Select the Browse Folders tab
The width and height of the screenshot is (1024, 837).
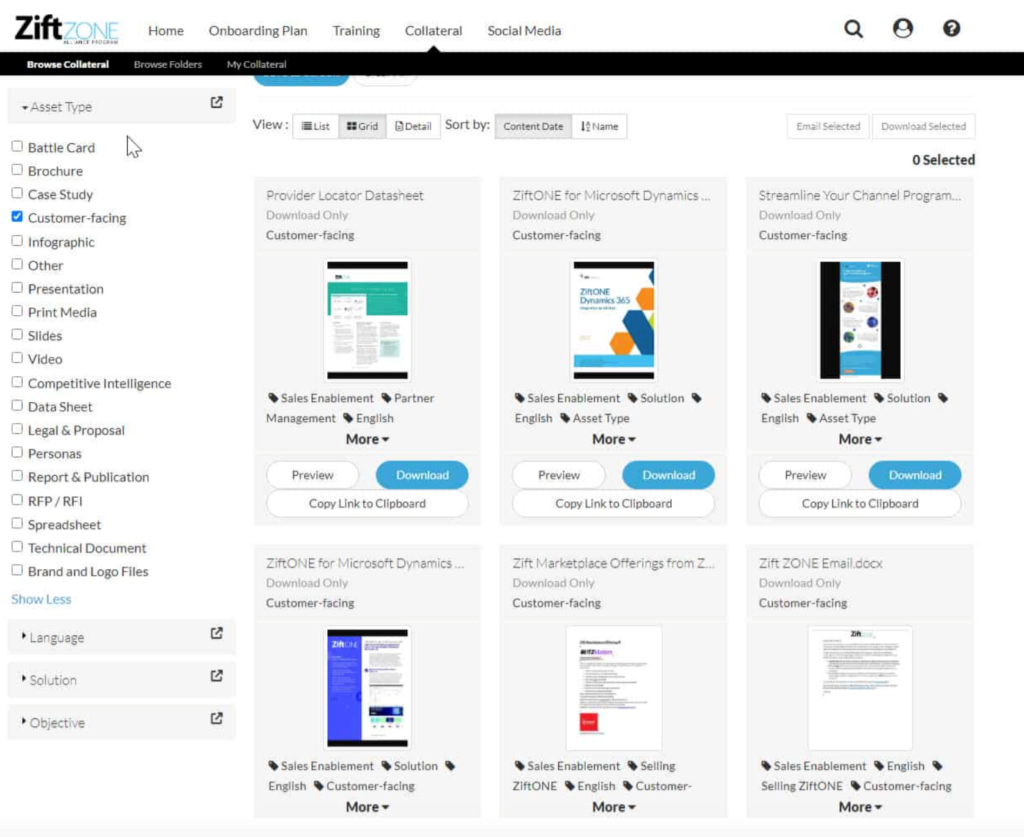click(168, 64)
